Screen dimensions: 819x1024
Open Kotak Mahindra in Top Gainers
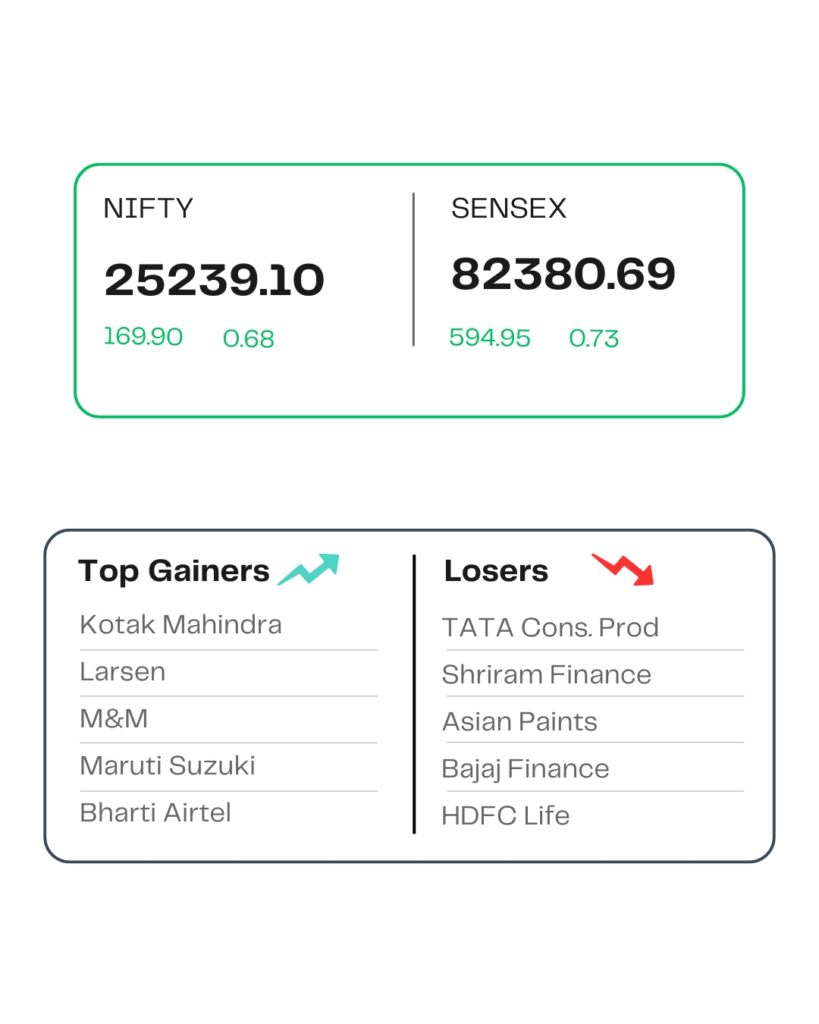[x=181, y=624]
